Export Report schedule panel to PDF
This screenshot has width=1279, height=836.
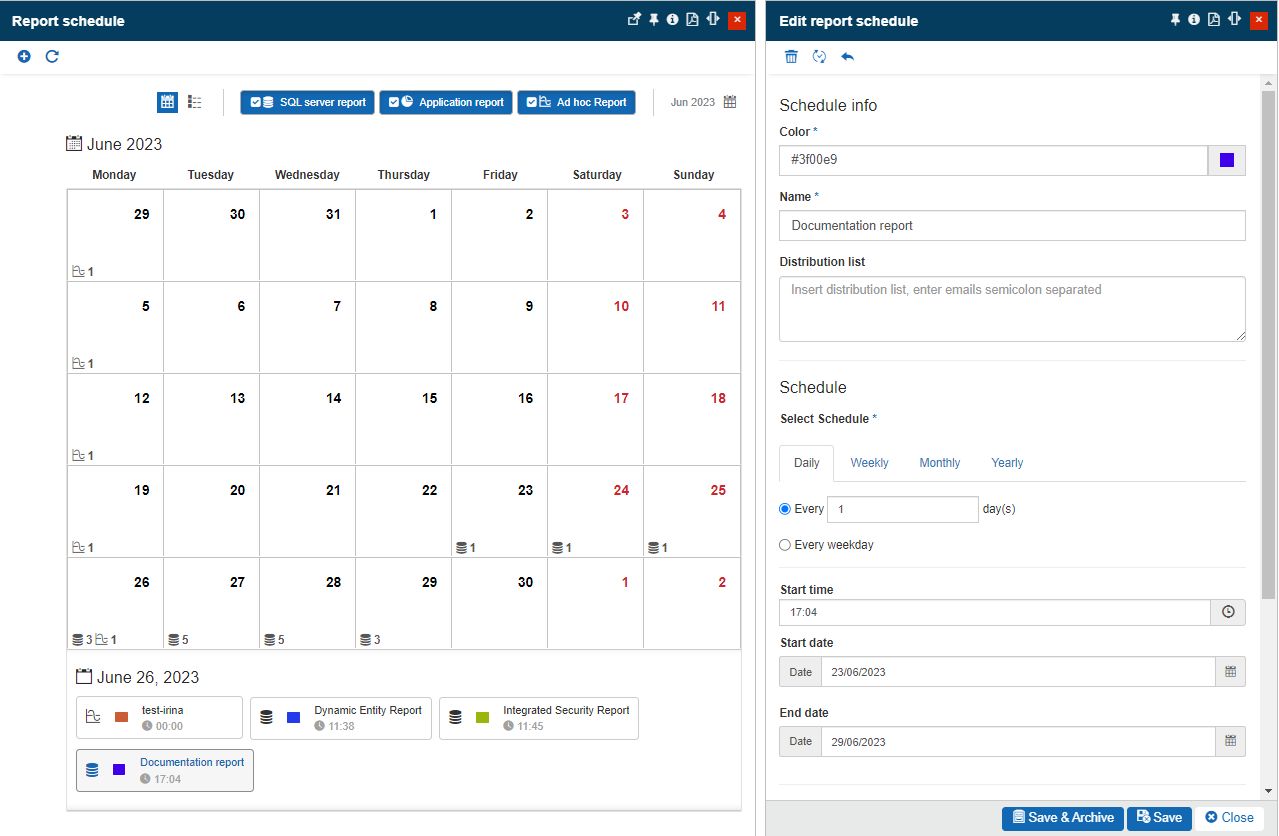692,20
